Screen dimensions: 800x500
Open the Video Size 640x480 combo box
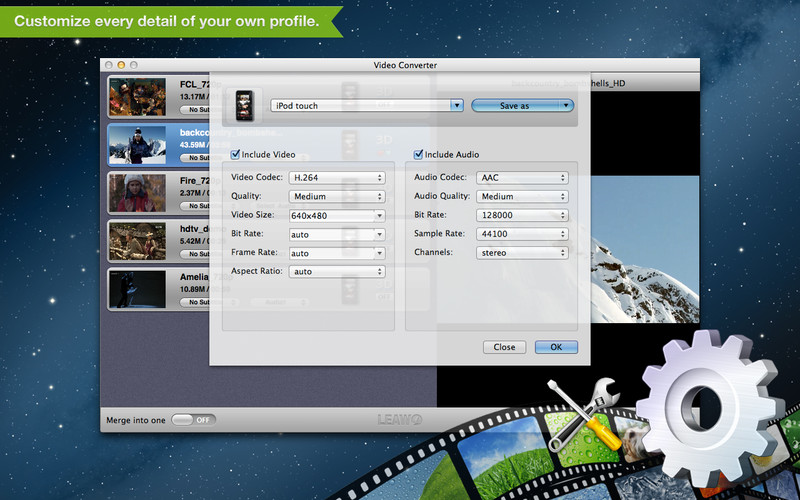pos(380,215)
